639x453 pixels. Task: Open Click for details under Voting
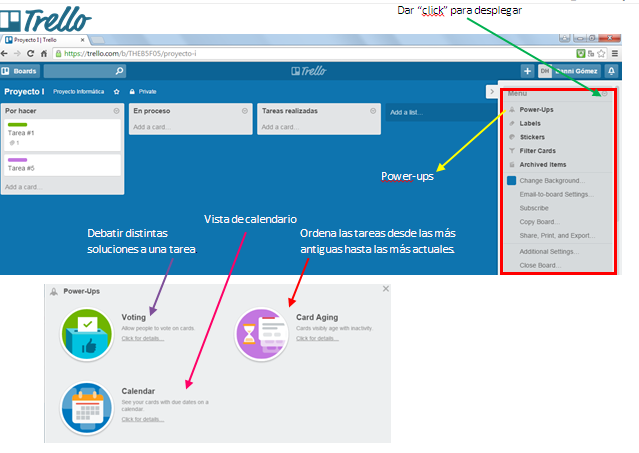[143, 339]
